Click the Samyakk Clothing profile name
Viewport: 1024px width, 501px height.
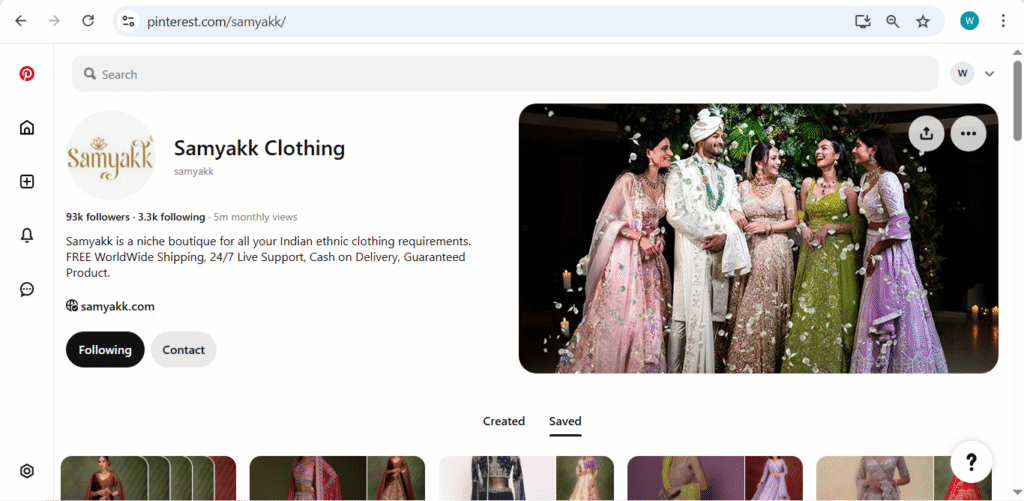(259, 148)
